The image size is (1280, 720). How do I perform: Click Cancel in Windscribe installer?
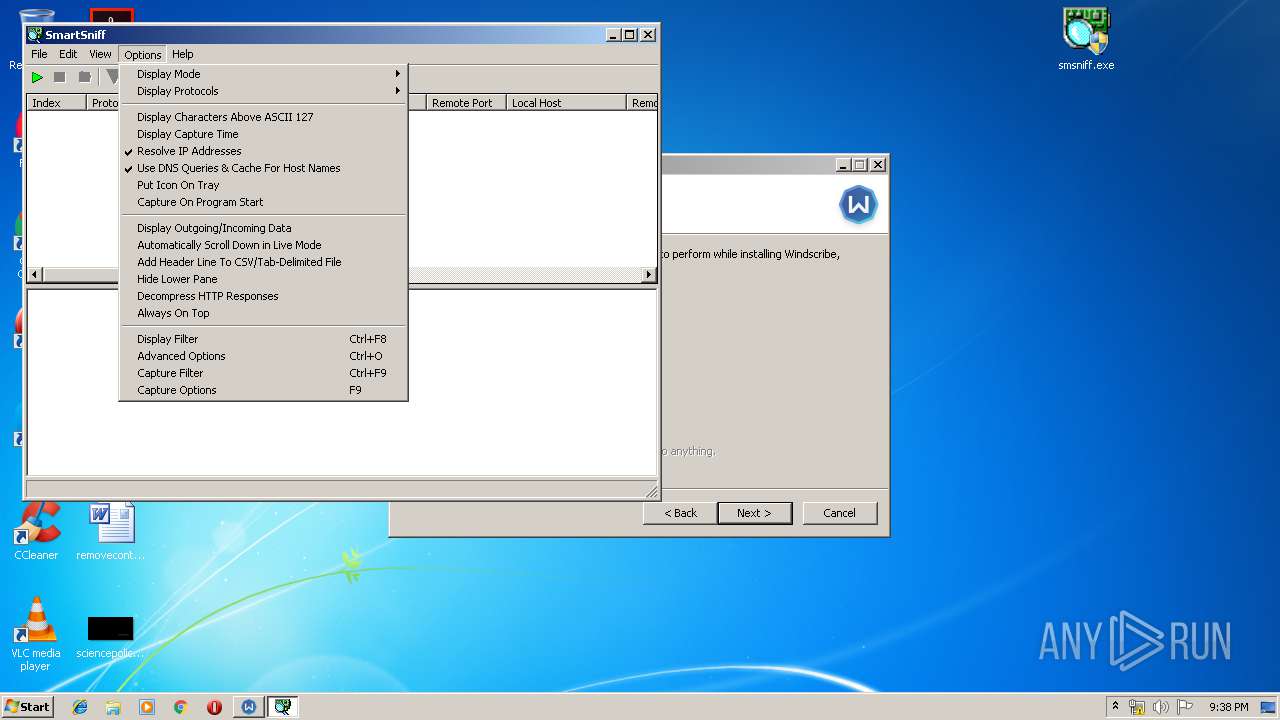839,513
